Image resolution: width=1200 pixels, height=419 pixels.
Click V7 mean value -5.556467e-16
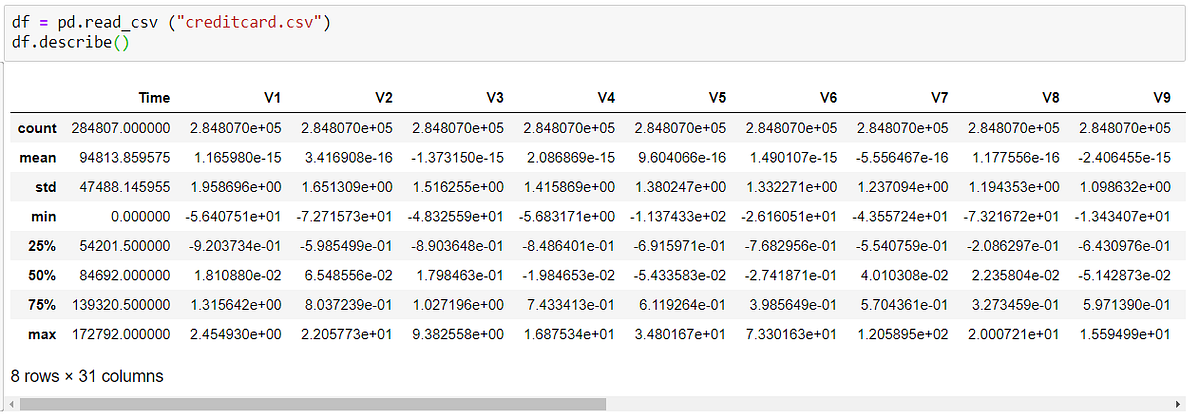901,158
